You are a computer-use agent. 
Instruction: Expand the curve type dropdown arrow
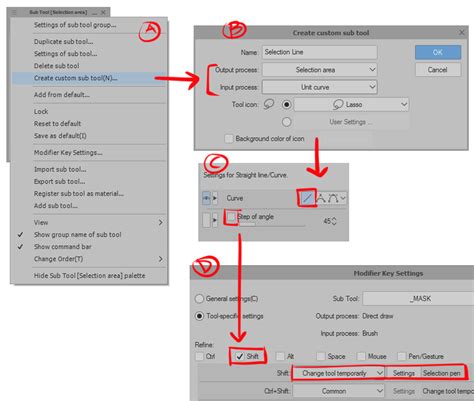(x=343, y=198)
